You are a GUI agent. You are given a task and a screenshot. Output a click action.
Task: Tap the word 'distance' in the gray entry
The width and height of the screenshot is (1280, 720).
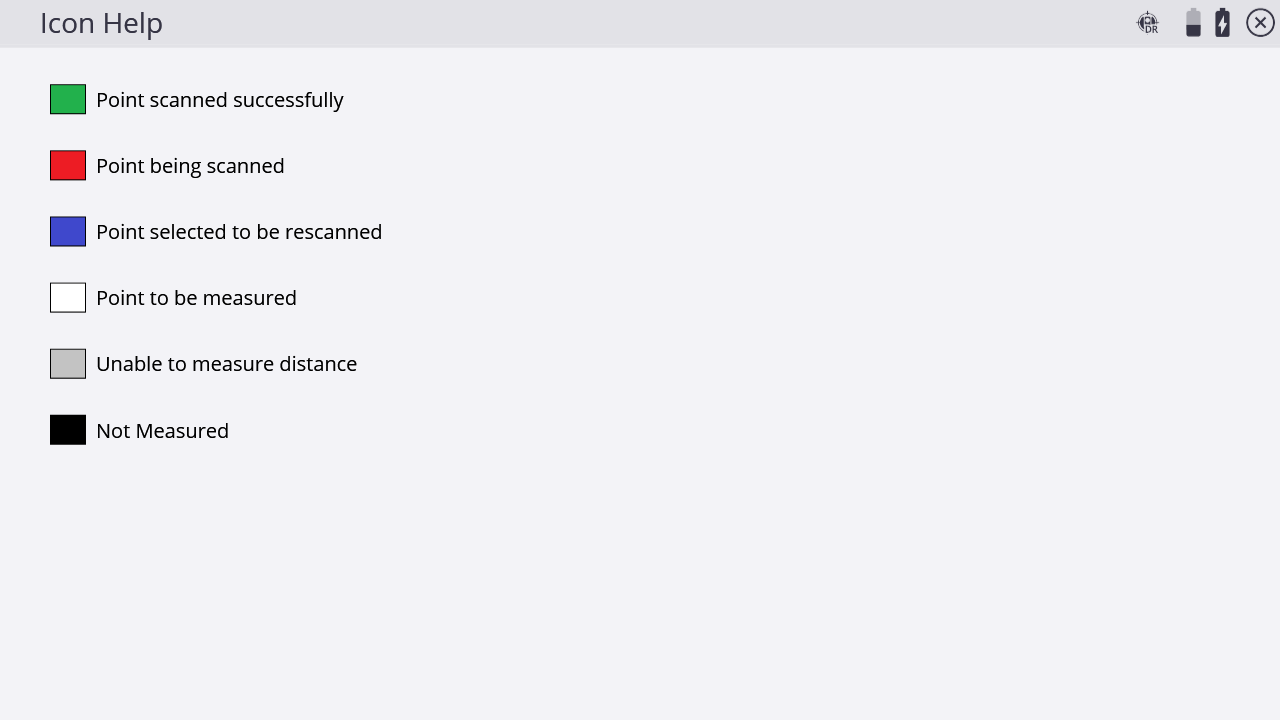[318, 364]
